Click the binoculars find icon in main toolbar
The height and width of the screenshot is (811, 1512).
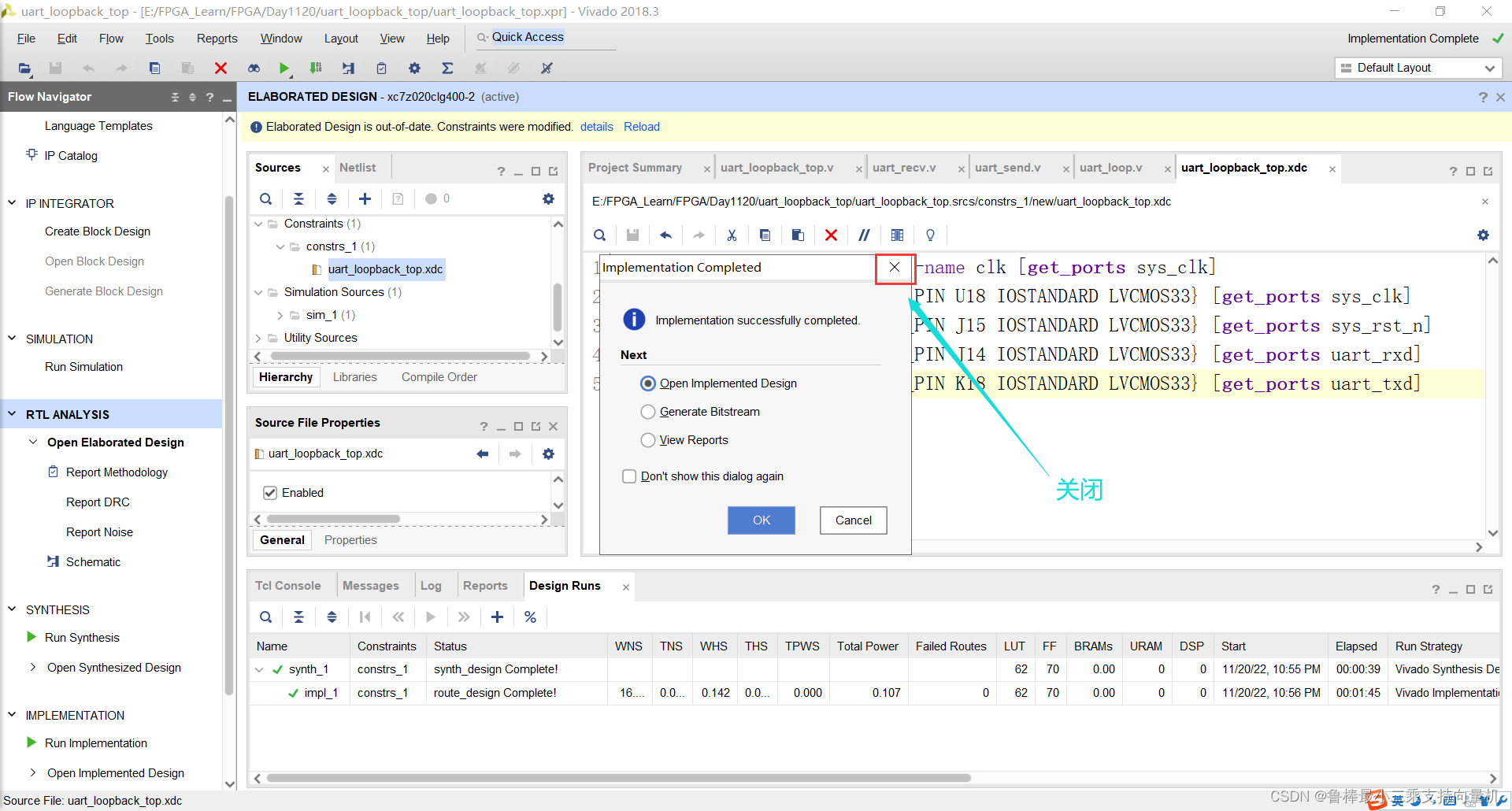point(254,69)
